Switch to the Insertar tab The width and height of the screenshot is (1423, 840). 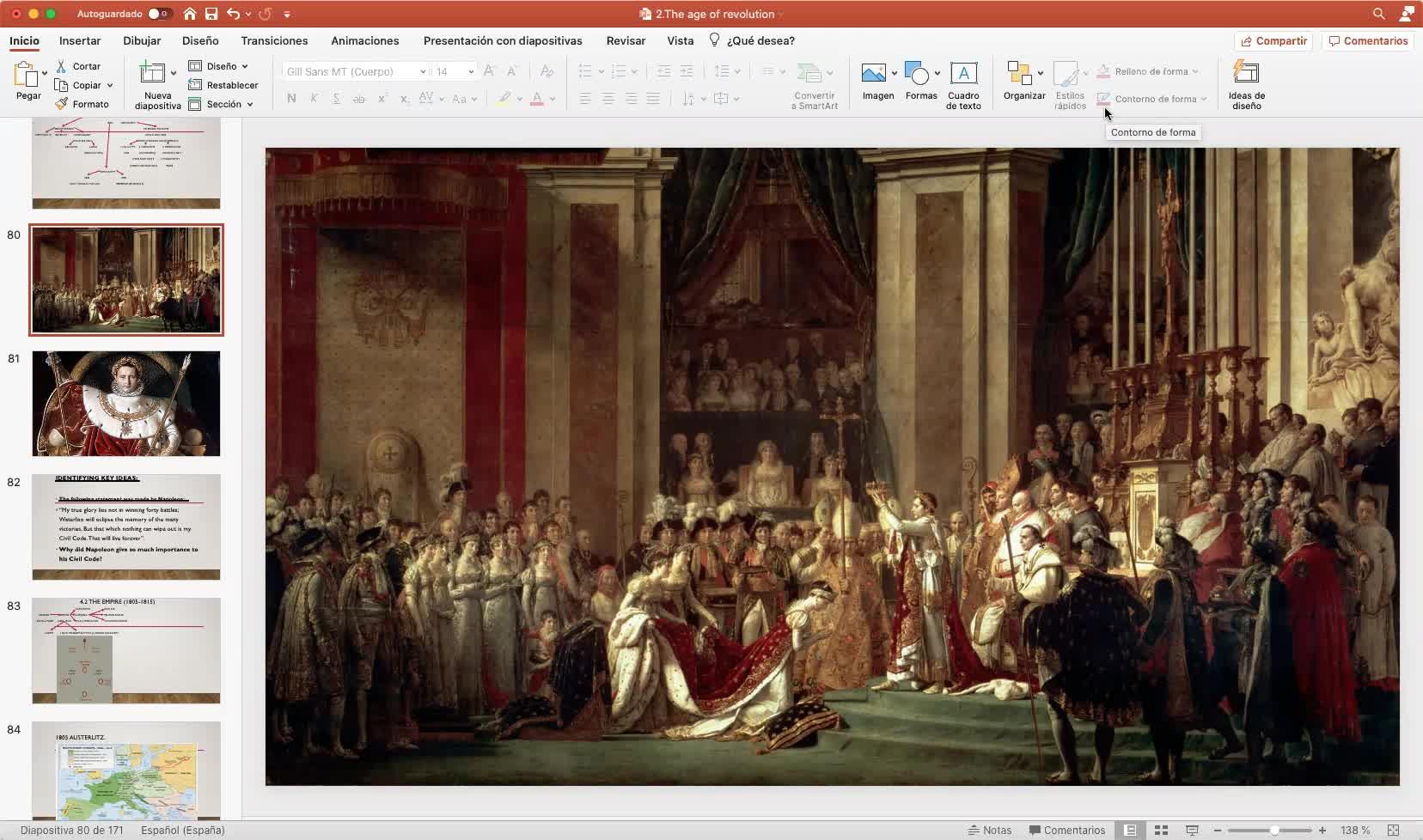tap(80, 40)
